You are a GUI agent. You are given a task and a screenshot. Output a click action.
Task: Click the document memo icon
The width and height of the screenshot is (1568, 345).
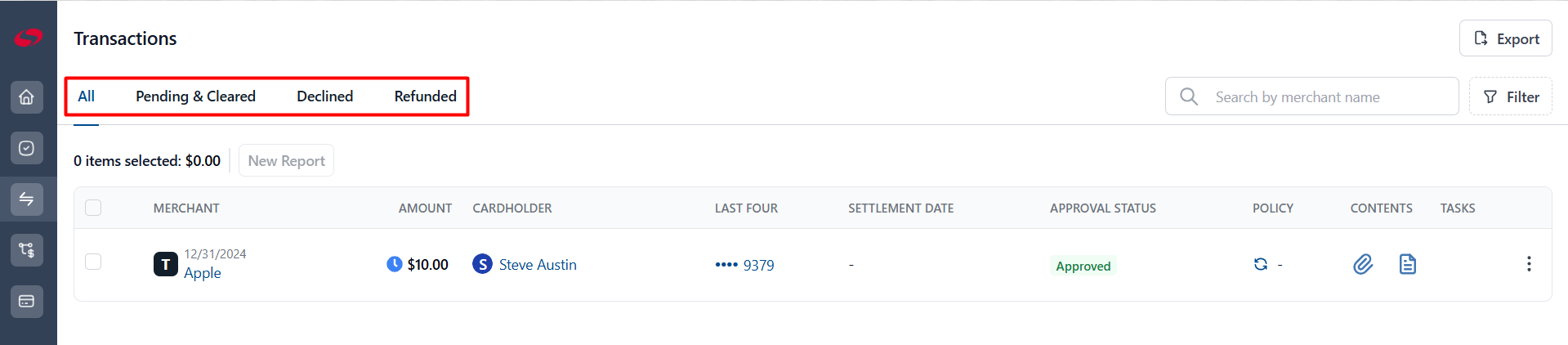(x=1407, y=264)
